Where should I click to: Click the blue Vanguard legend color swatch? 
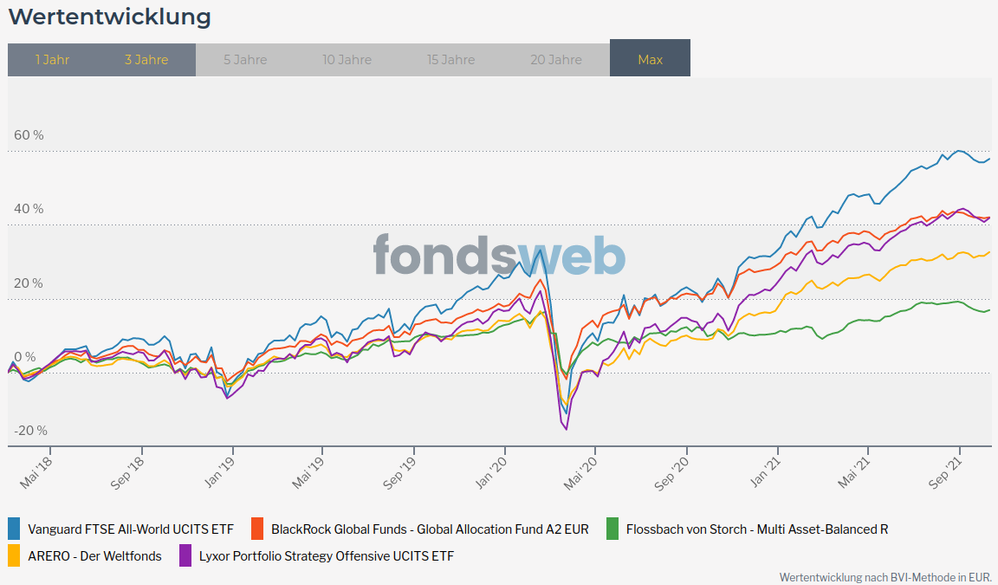point(15,529)
